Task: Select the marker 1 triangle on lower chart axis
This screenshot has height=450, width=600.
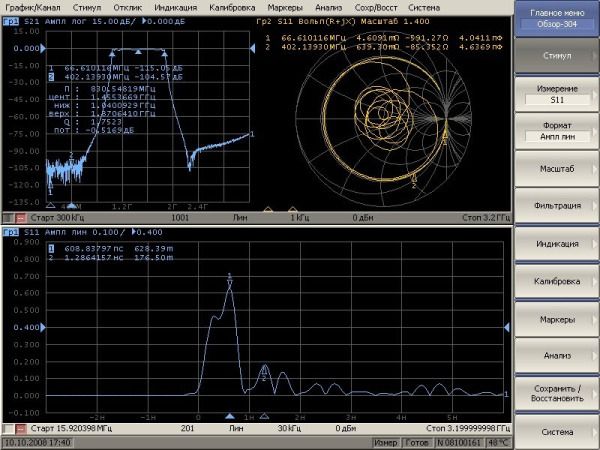Action: click(x=229, y=415)
